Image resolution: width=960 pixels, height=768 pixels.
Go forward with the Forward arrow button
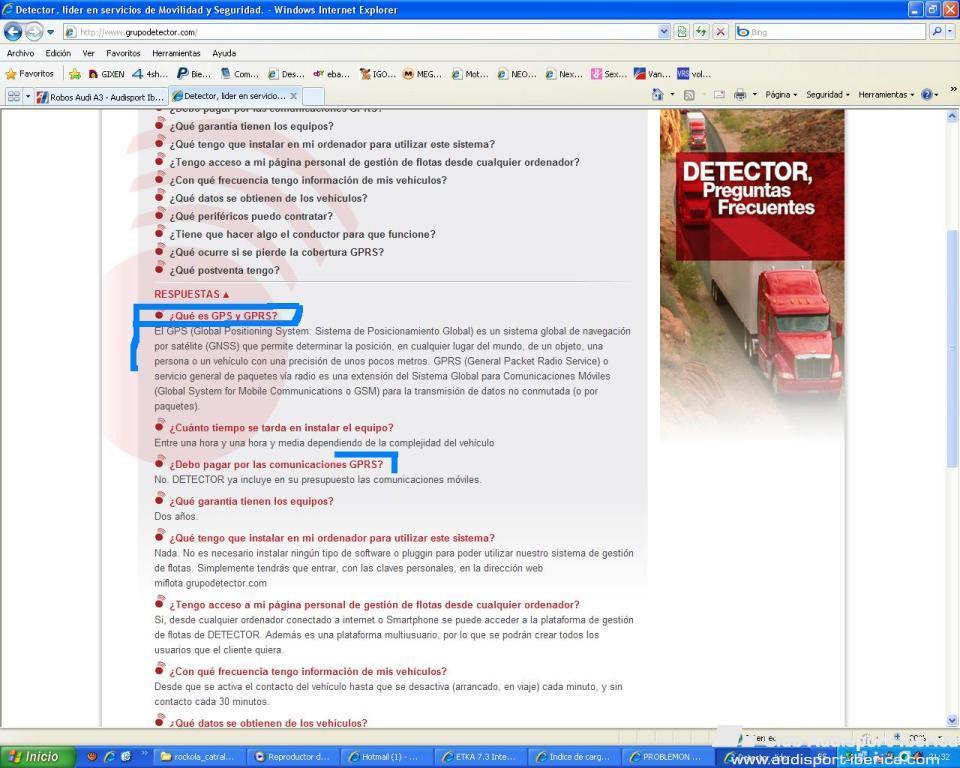[34, 31]
